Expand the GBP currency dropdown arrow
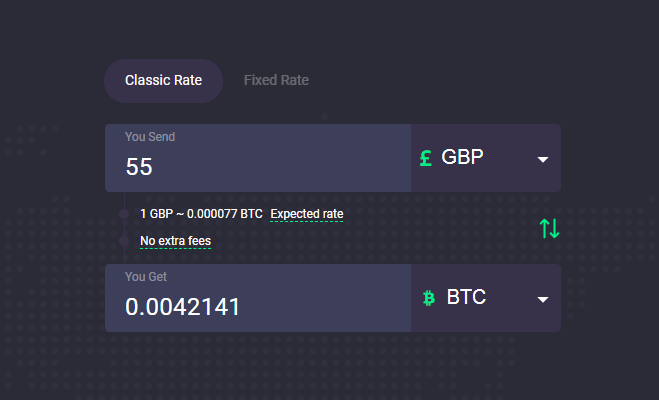 pyautogui.click(x=543, y=159)
